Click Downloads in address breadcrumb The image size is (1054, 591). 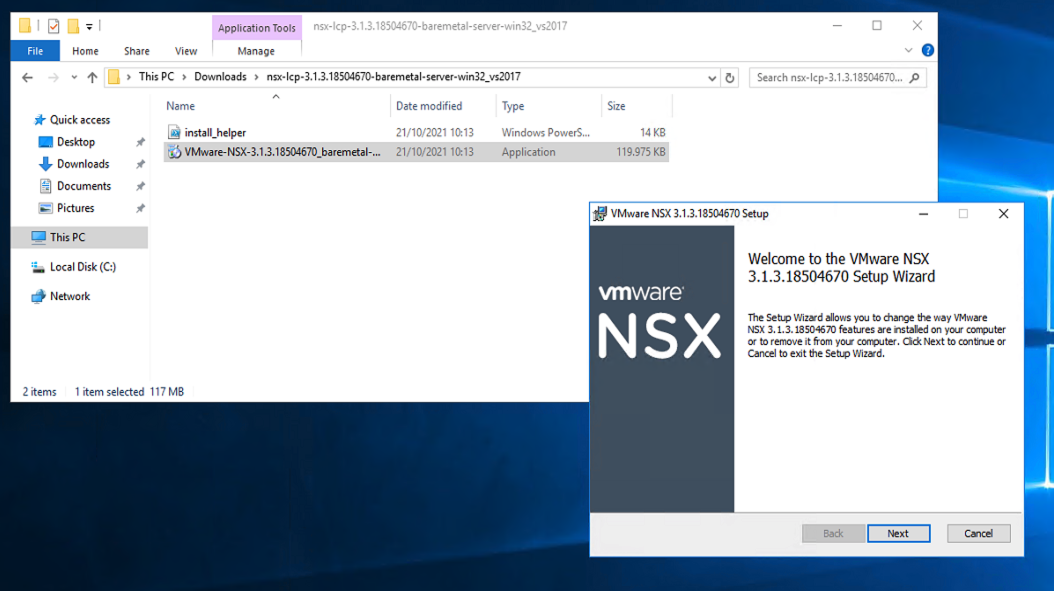[x=220, y=77]
